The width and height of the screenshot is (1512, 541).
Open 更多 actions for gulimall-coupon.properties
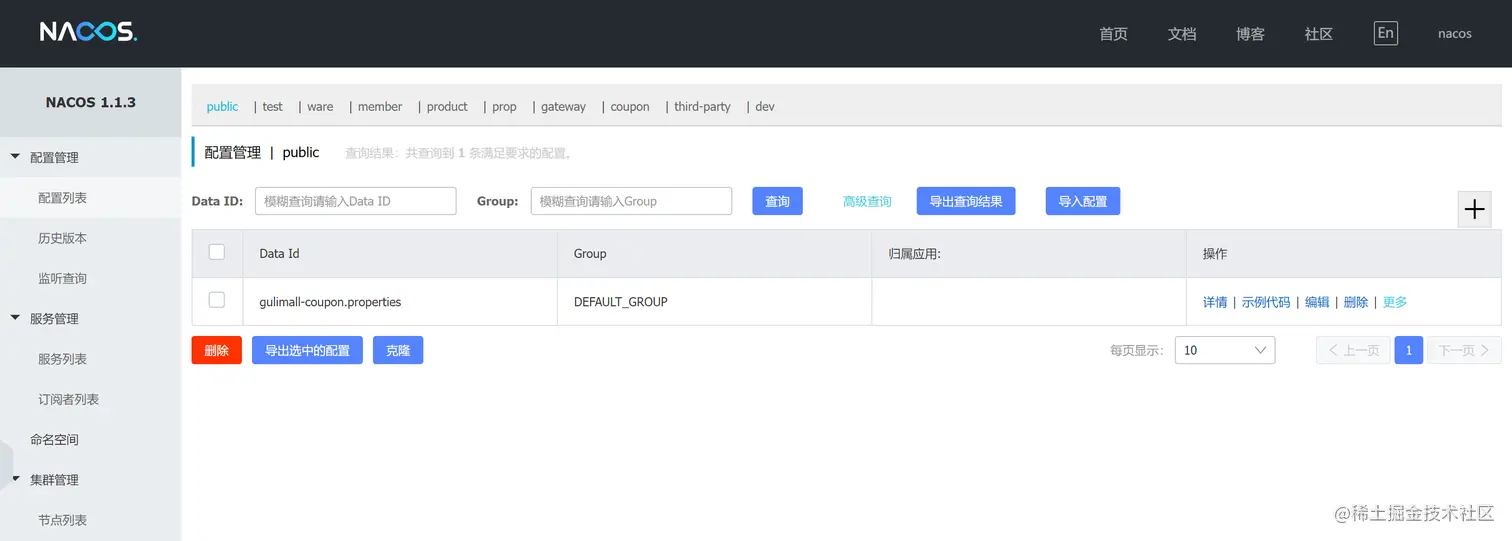(x=1394, y=302)
